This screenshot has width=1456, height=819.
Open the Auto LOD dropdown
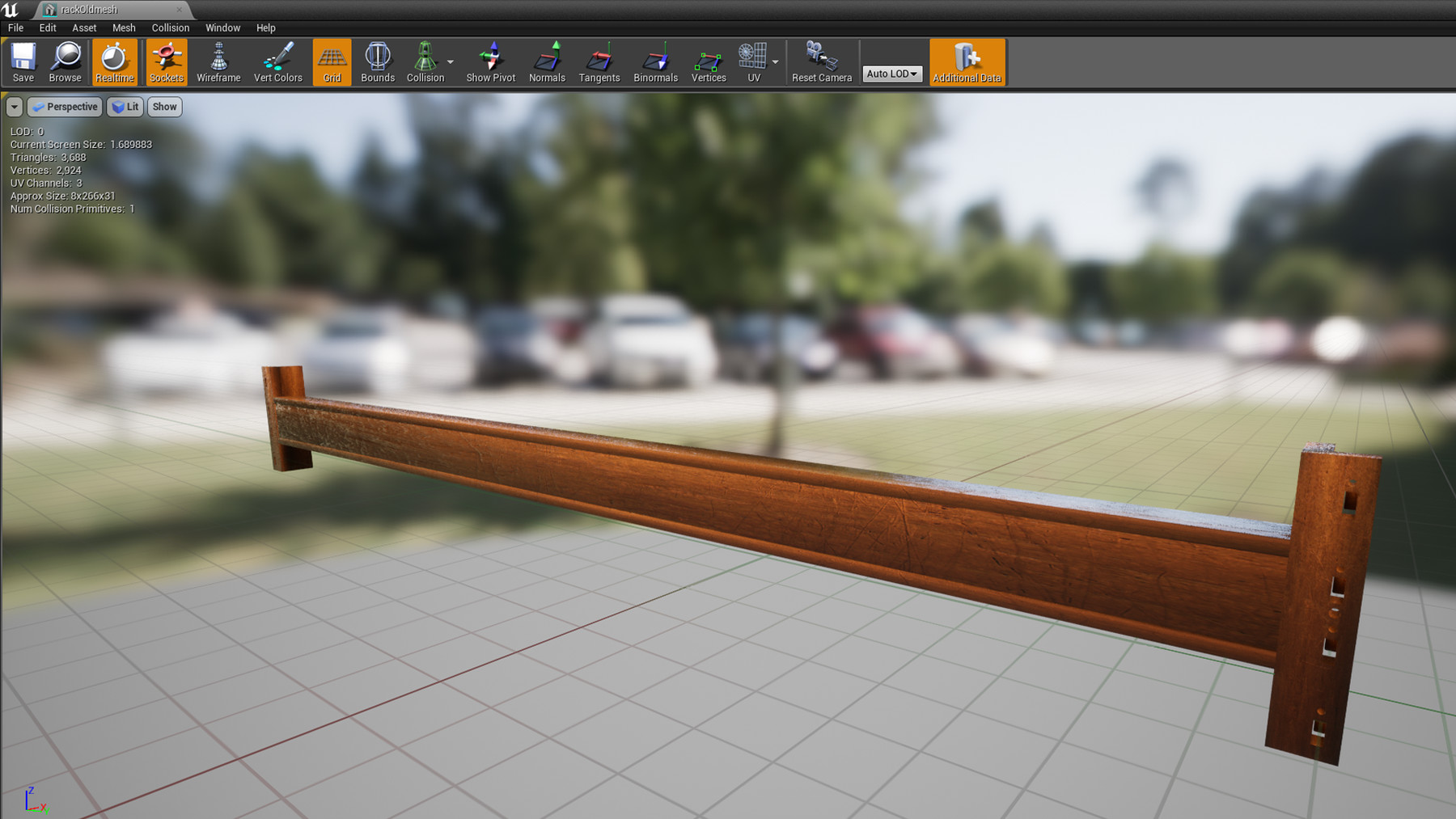coord(891,73)
